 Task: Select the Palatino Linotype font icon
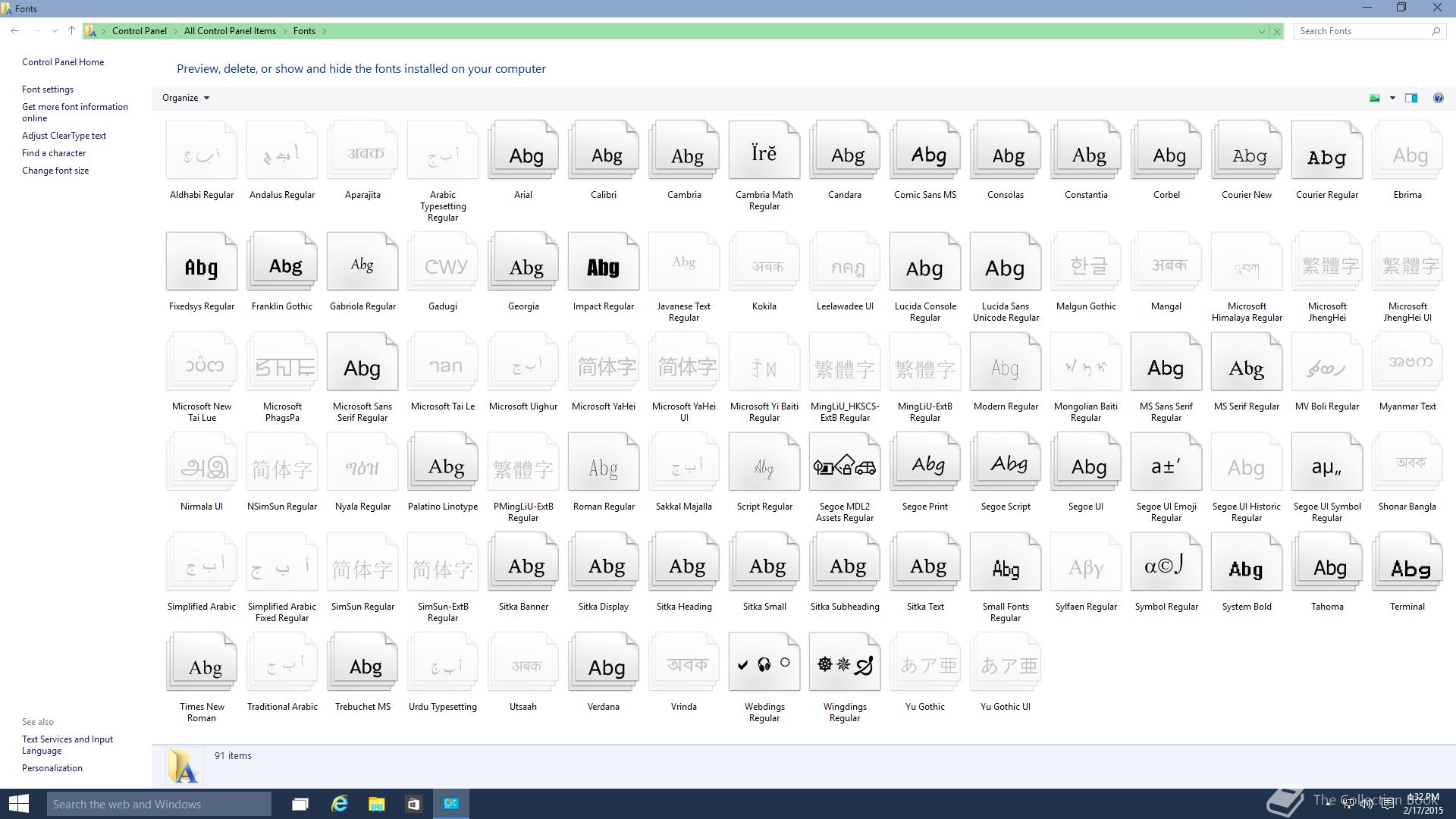coord(443,462)
